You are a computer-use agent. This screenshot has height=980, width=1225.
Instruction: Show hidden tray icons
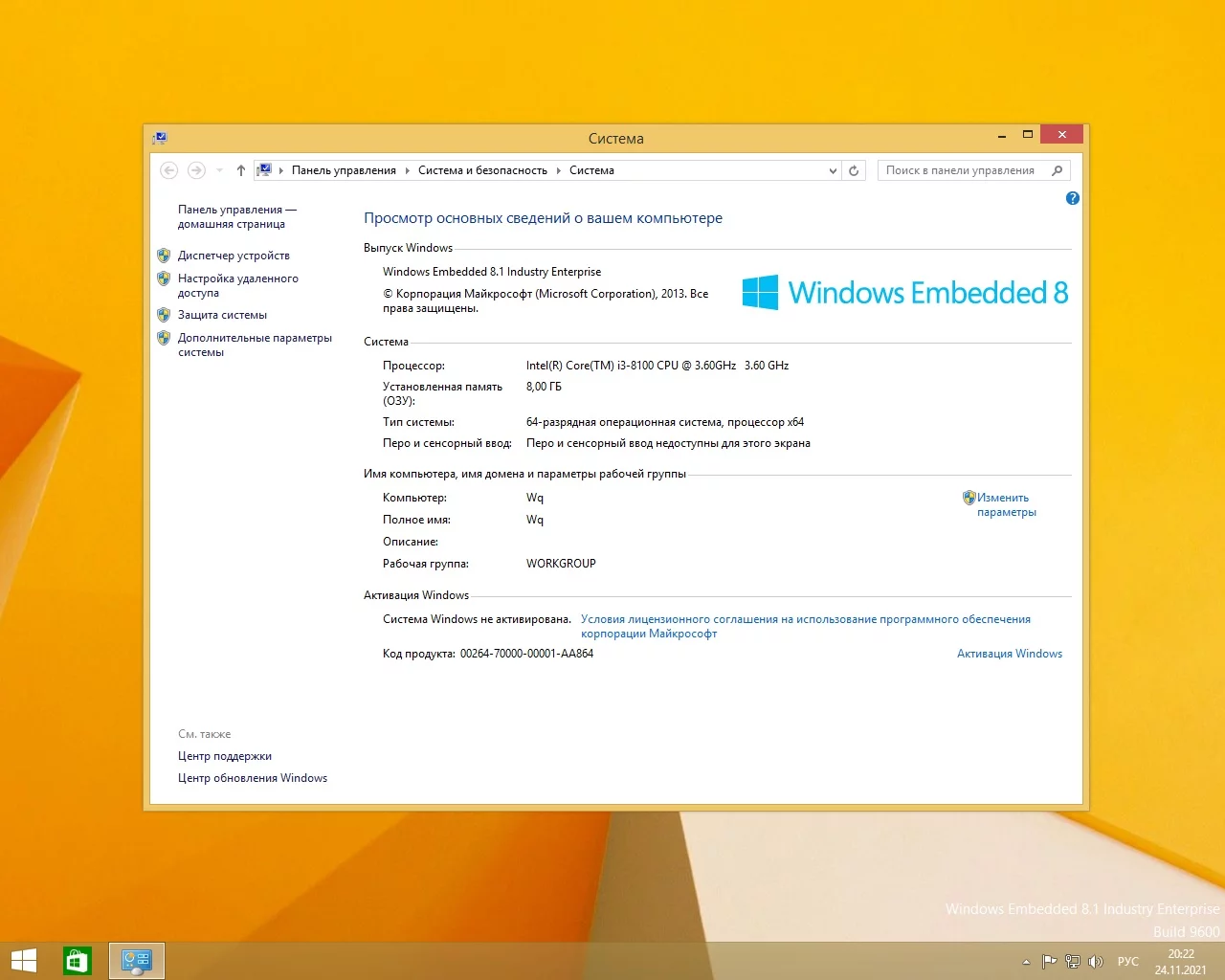(1026, 962)
